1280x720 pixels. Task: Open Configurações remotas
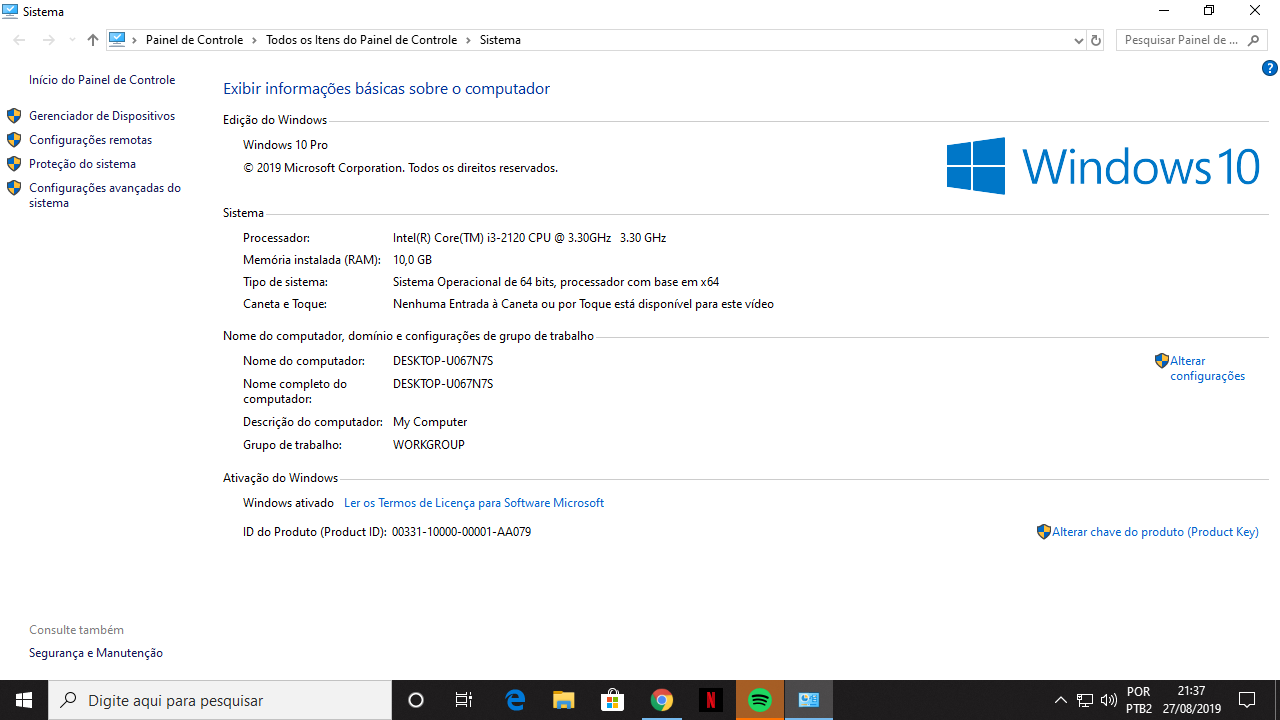point(91,140)
